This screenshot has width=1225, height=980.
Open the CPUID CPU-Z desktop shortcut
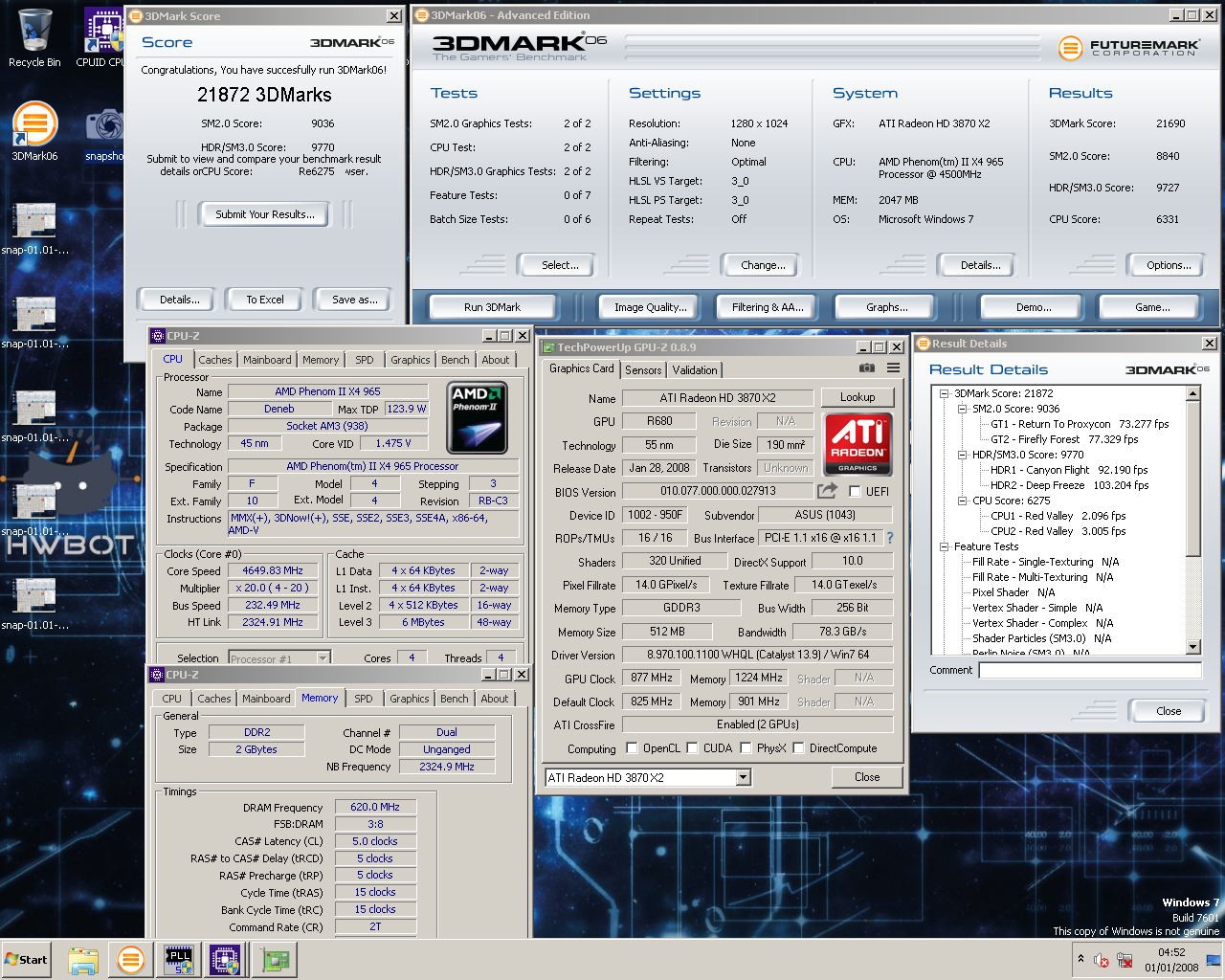click(101, 38)
